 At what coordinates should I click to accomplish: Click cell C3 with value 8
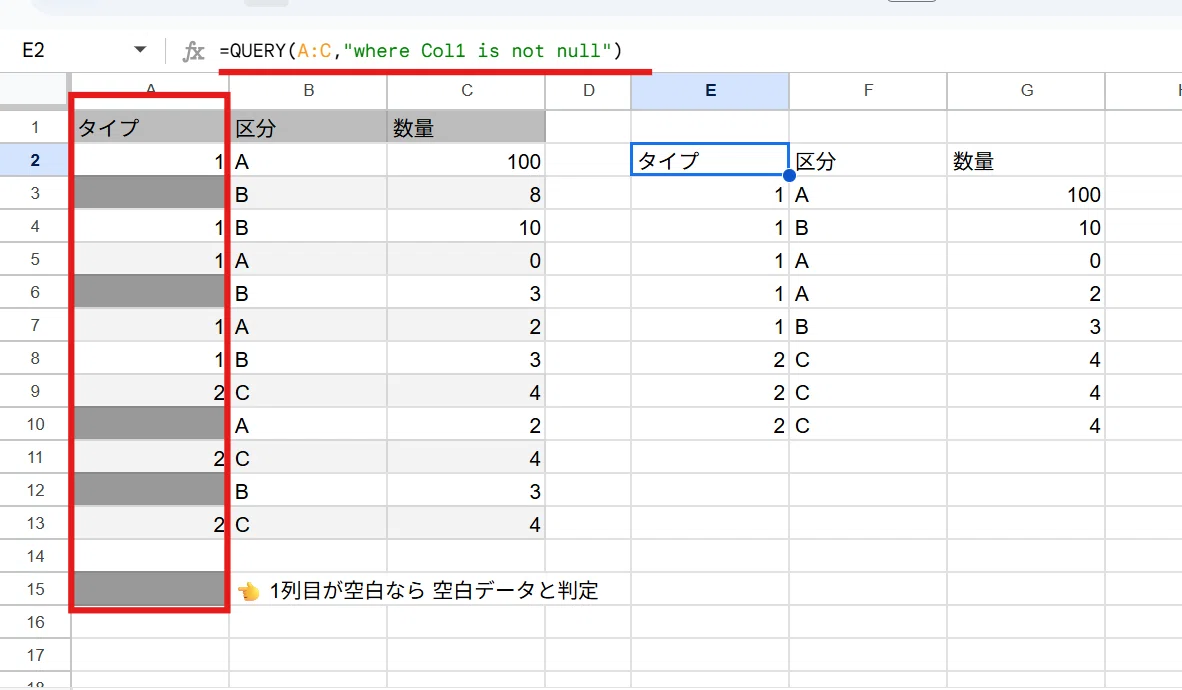click(x=467, y=194)
